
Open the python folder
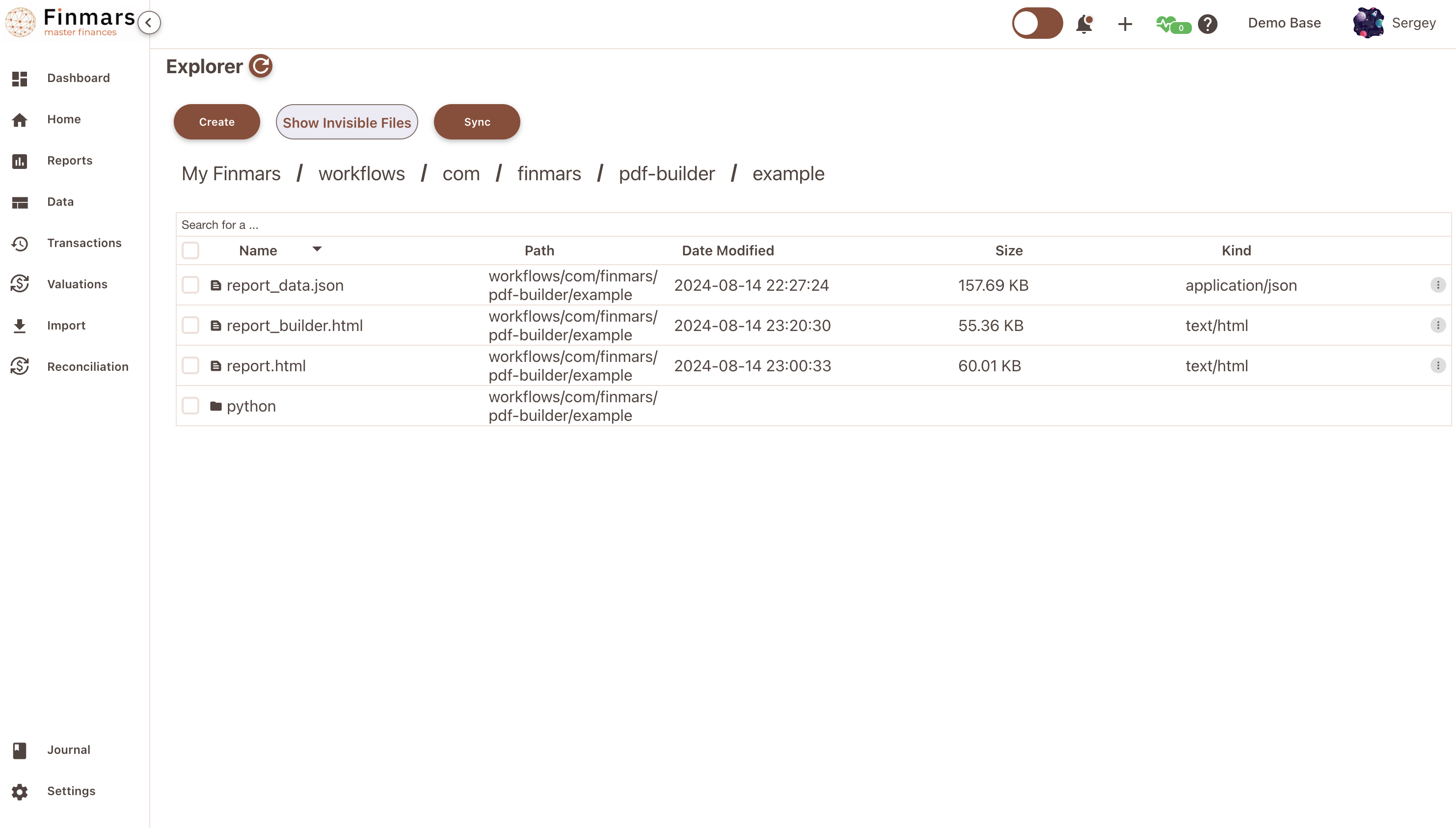pyautogui.click(x=251, y=407)
